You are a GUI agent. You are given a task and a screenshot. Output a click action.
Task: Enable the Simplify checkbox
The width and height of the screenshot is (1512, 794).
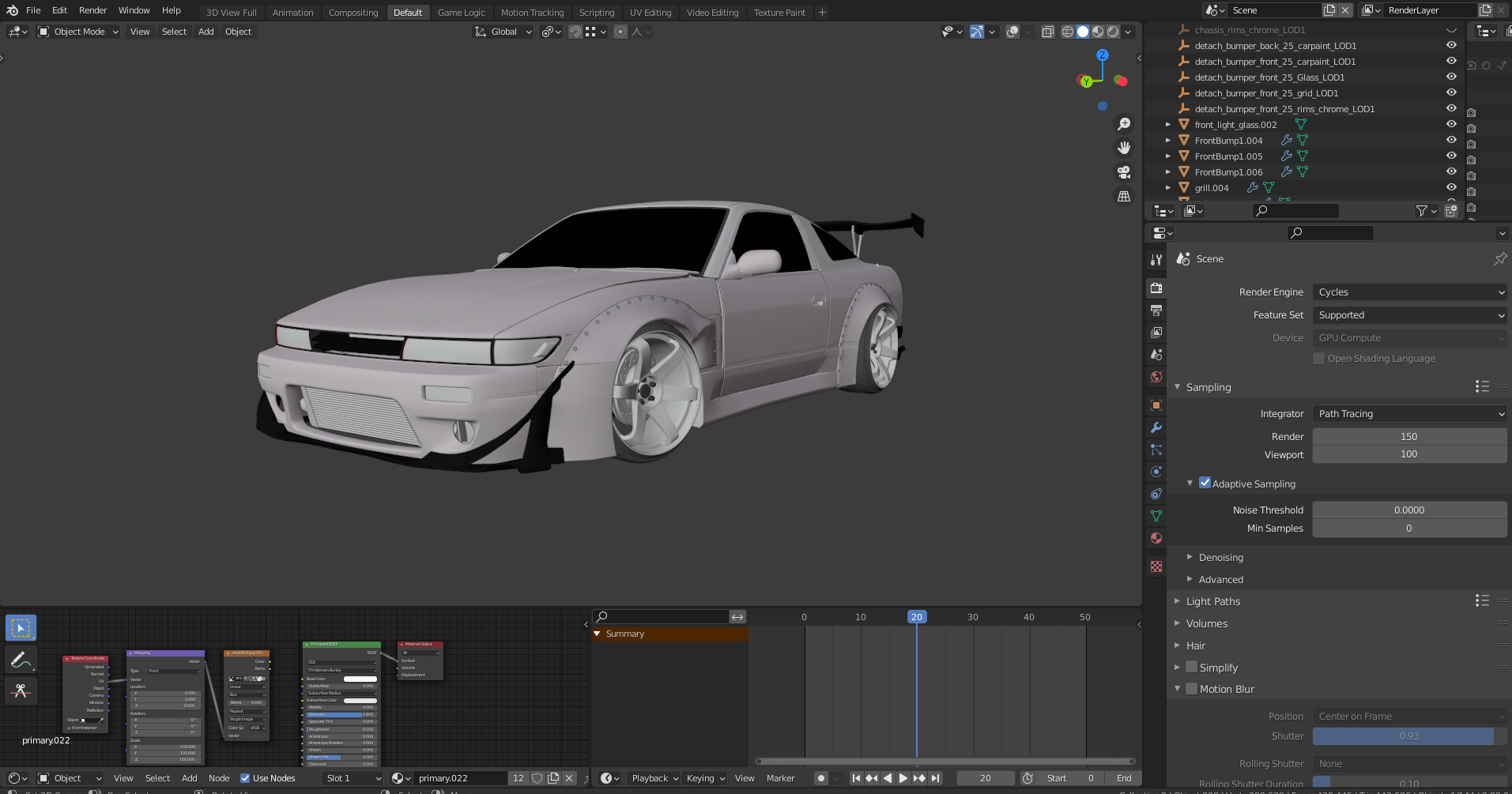pyautogui.click(x=1192, y=667)
